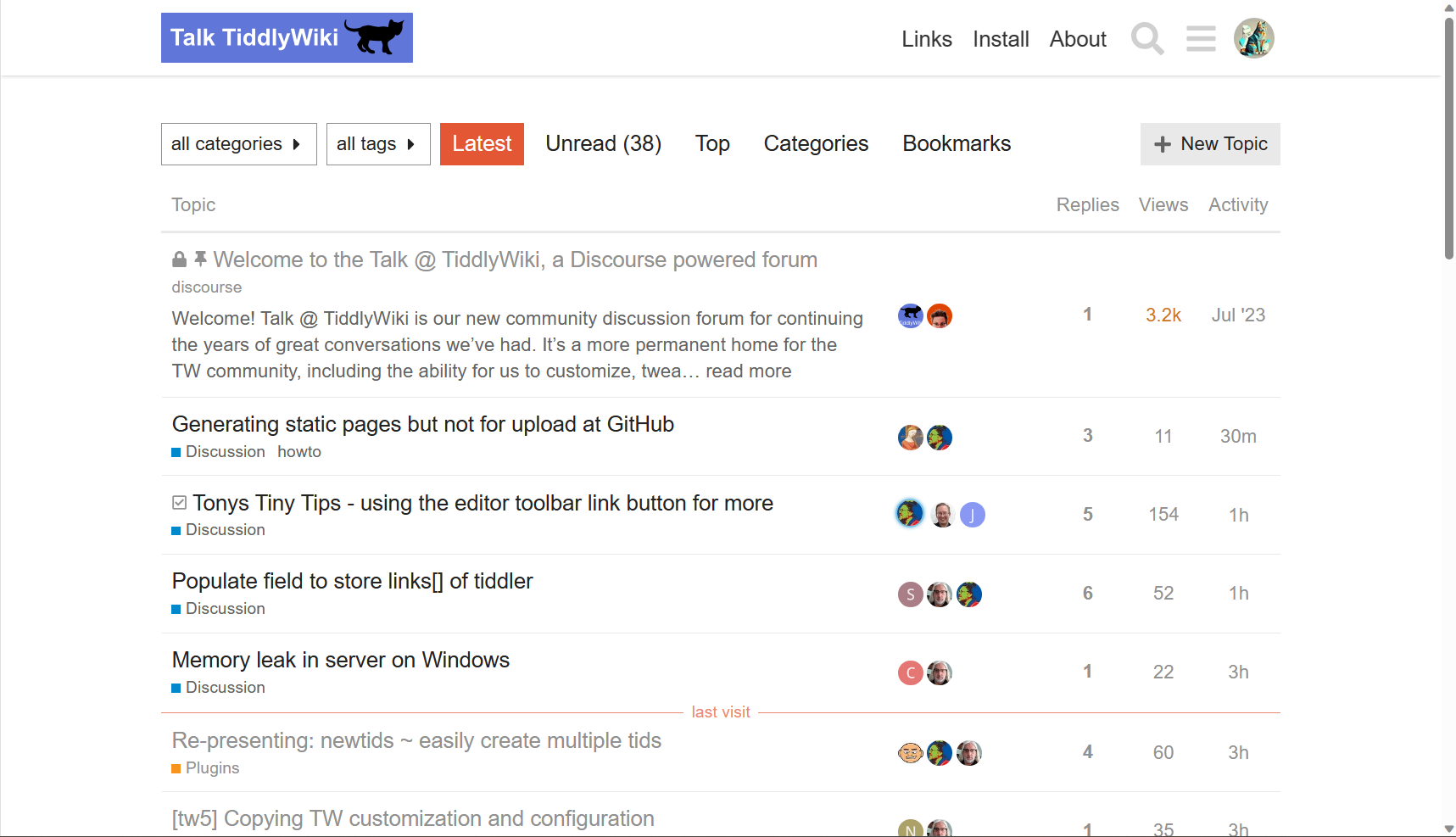This screenshot has height=837, width=1456.
Task: Click first avatar on Tonys Tiny Tips row
Action: 910,513
